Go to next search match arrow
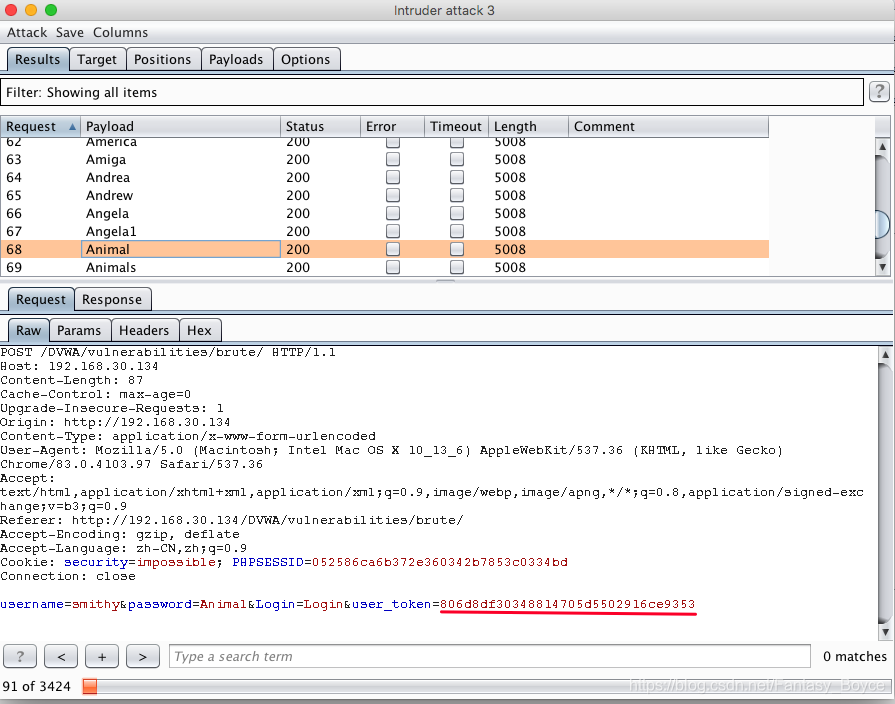The height and width of the screenshot is (704, 895). [x=143, y=656]
